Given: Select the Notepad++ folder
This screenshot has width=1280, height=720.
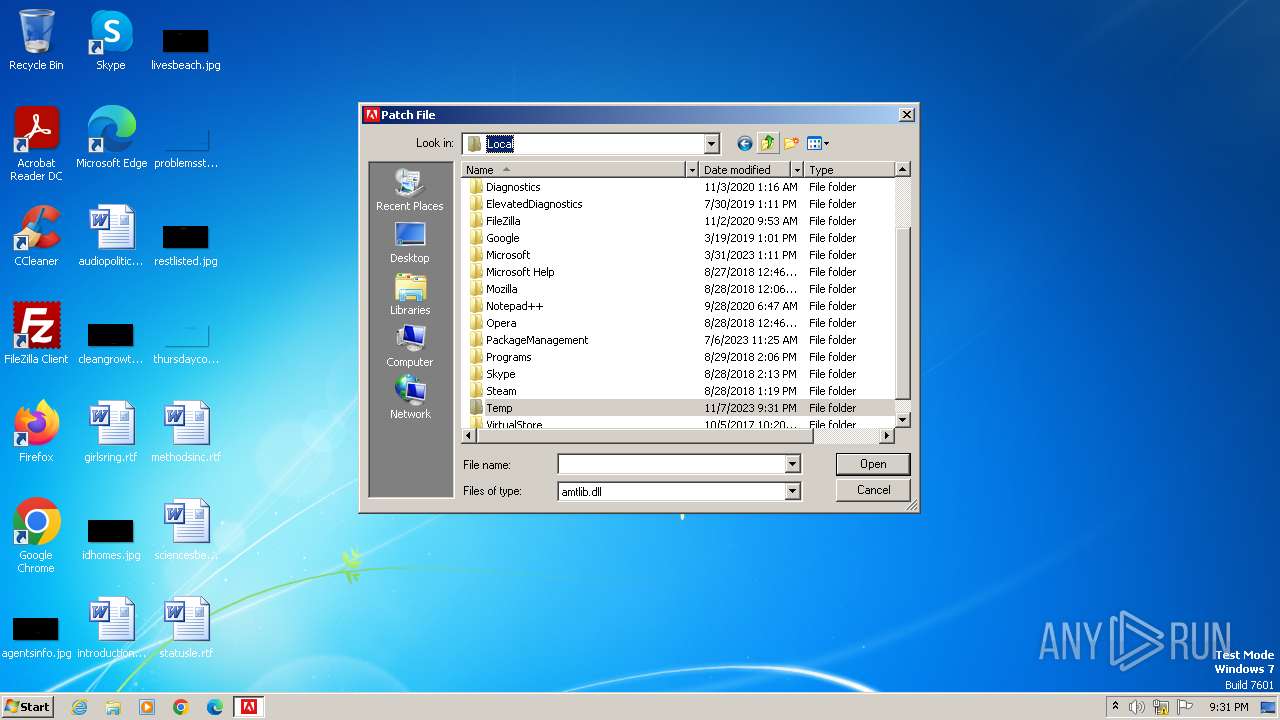Looking at the screenshot, I should point(514,306).
